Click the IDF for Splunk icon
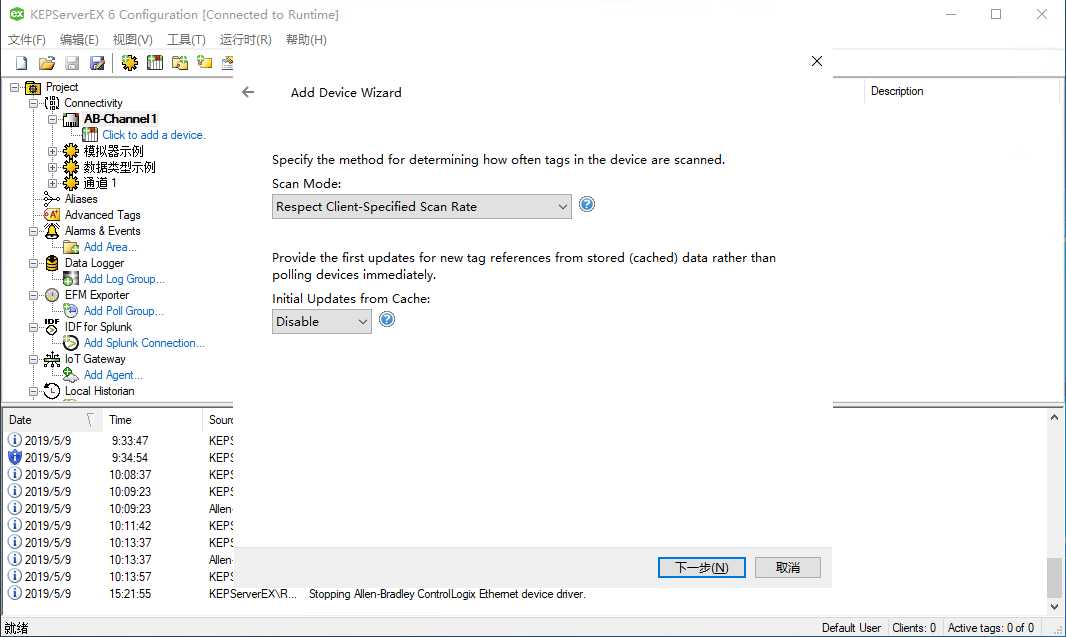Image resolution: width=1066 pixels, height=637 pixels. click(x=52, y=326)
